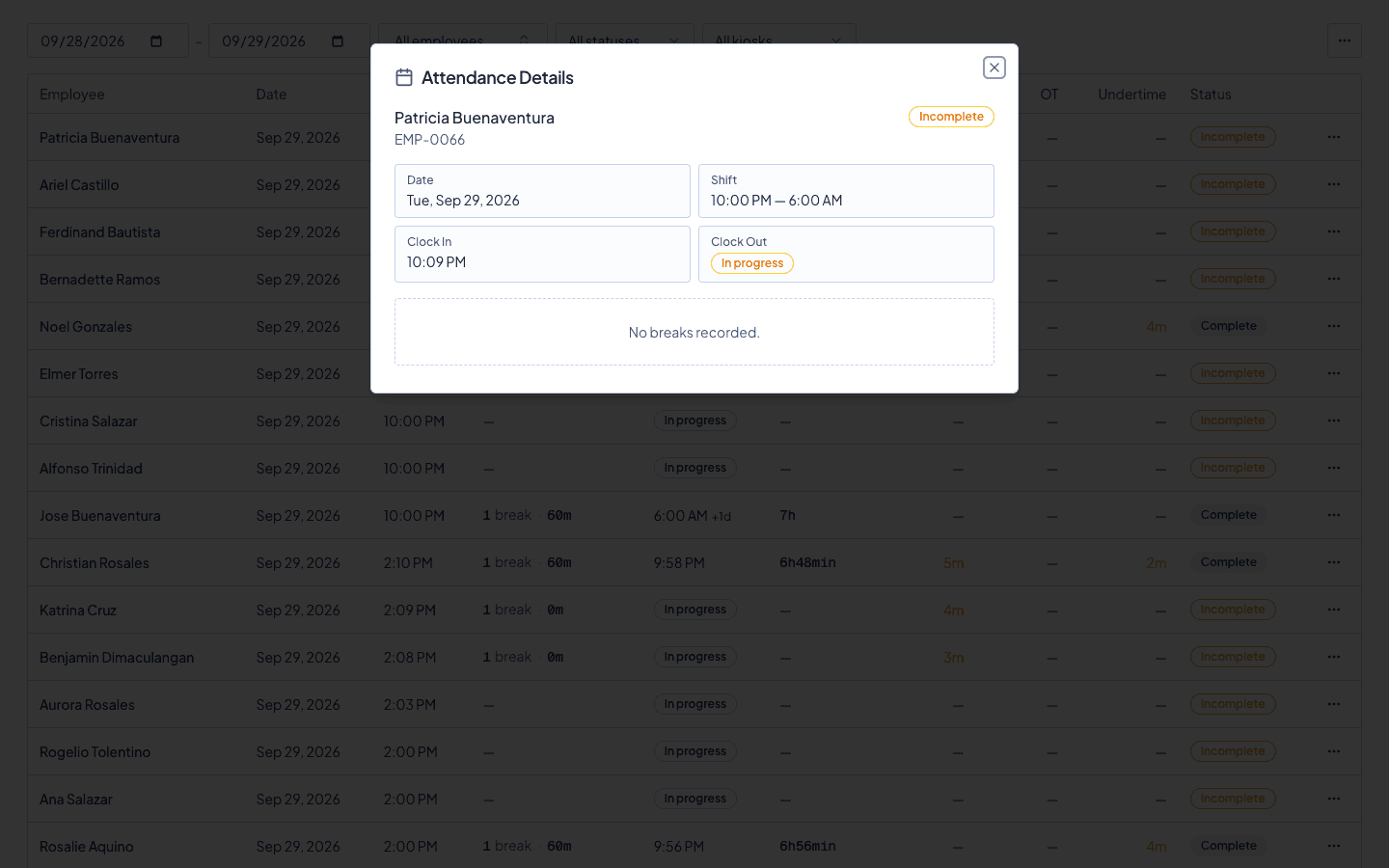This screenshot has width=1389, height=868.
Task: Open row actions for Aurora Rosales
Action: tap(1334, 704)
